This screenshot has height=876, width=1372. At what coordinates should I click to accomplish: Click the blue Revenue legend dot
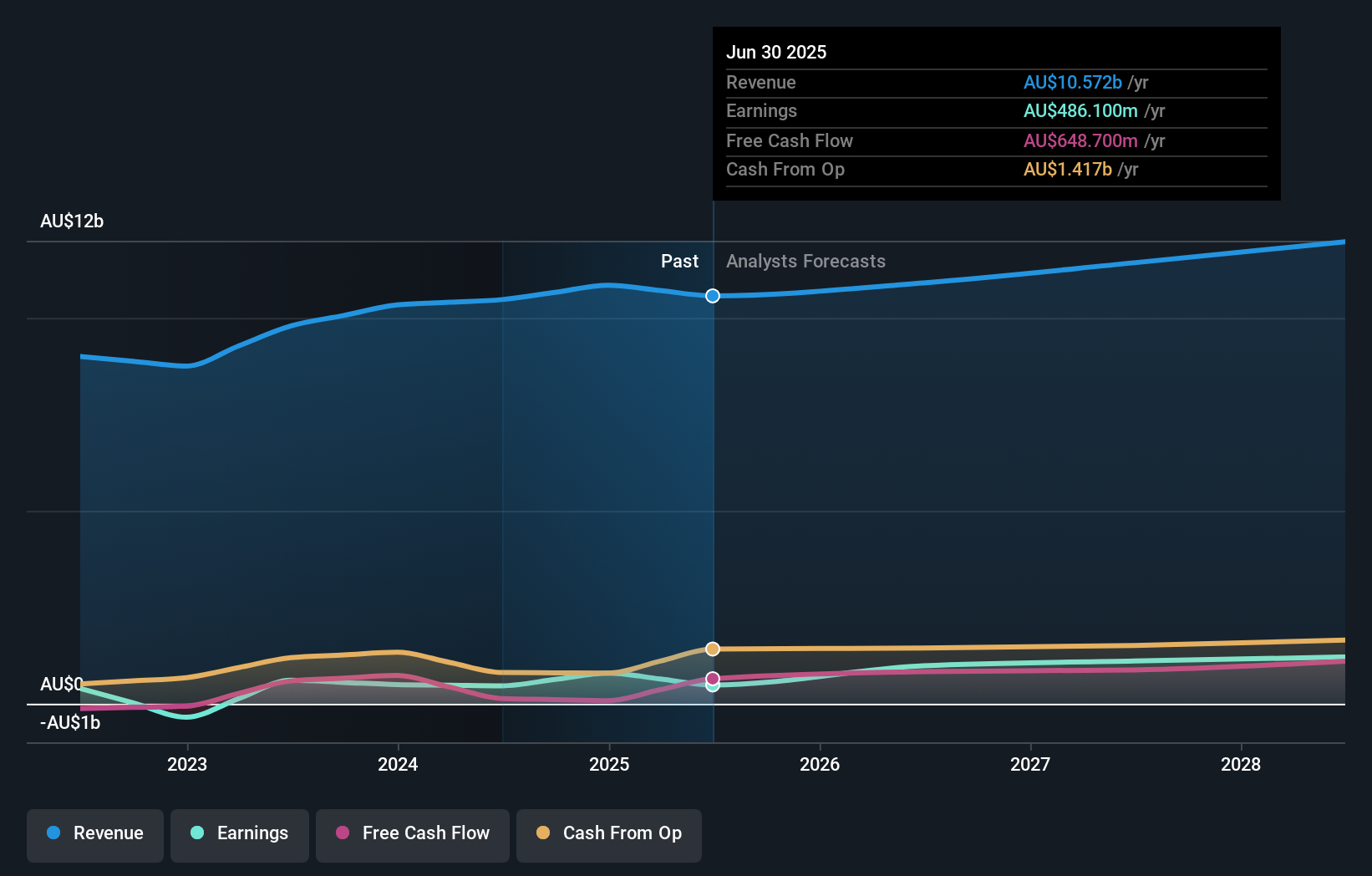tap(55, 833)
